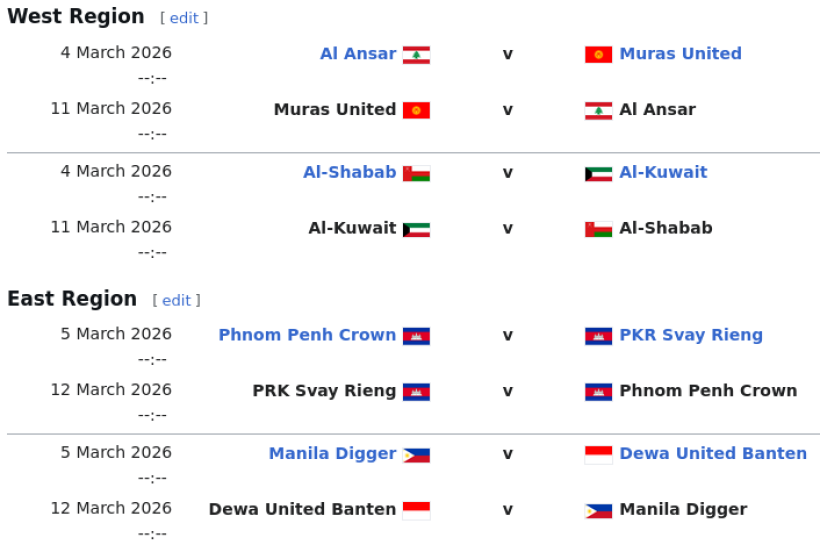Click Kyrgyzstan flag beside Muras United link
Image resolution: width=820 pixels, height=552 pixels.
[x=598, y=55]
